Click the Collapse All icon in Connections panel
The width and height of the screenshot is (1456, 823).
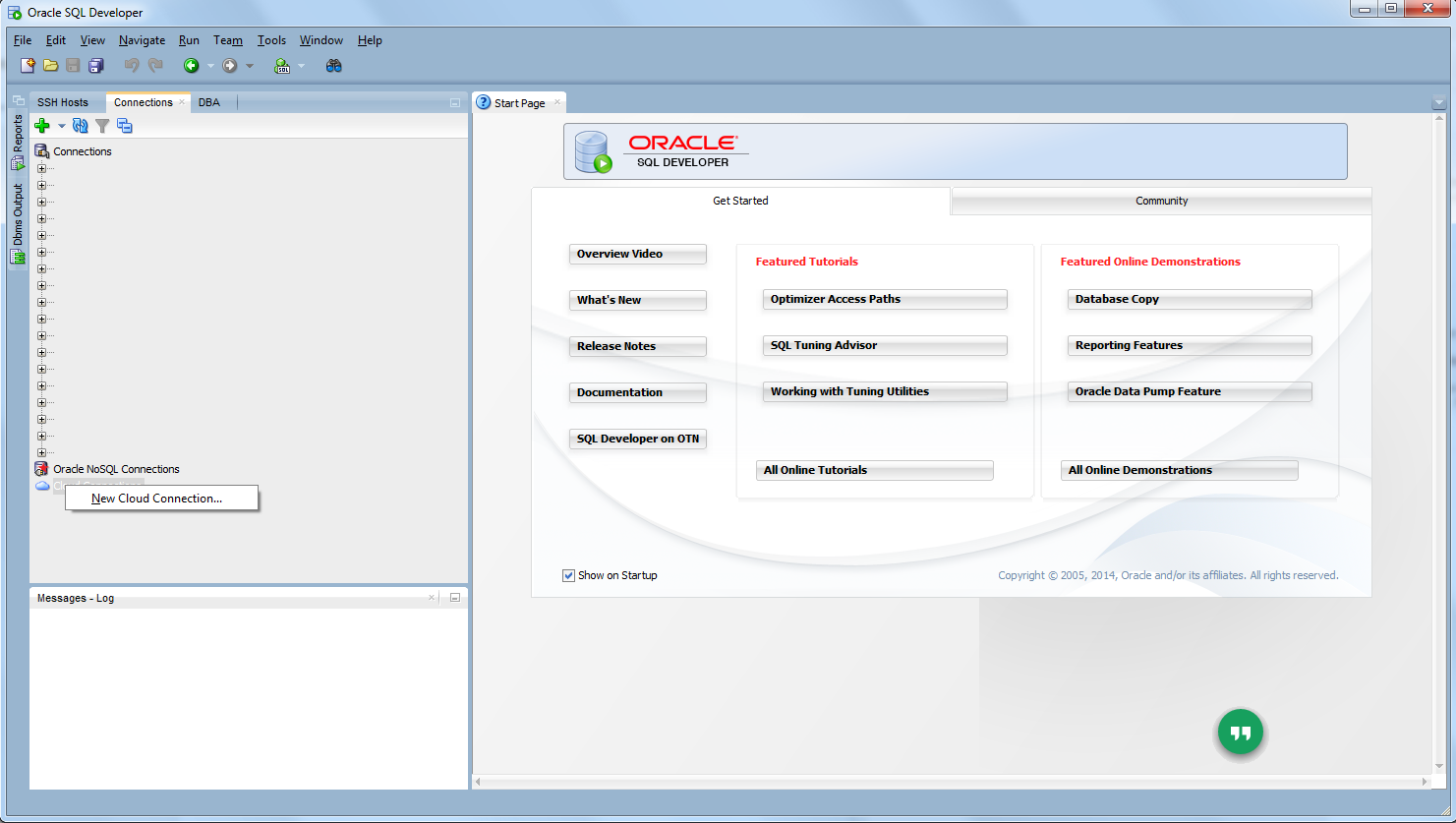point(125,126)
